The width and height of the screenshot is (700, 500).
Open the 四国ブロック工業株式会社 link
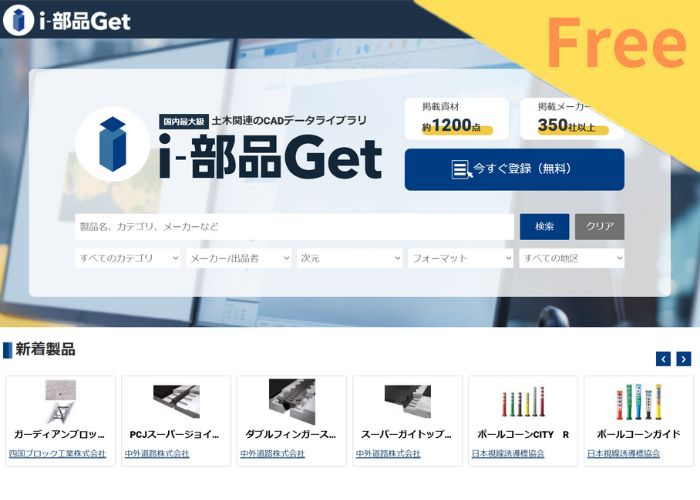(58, 454)
